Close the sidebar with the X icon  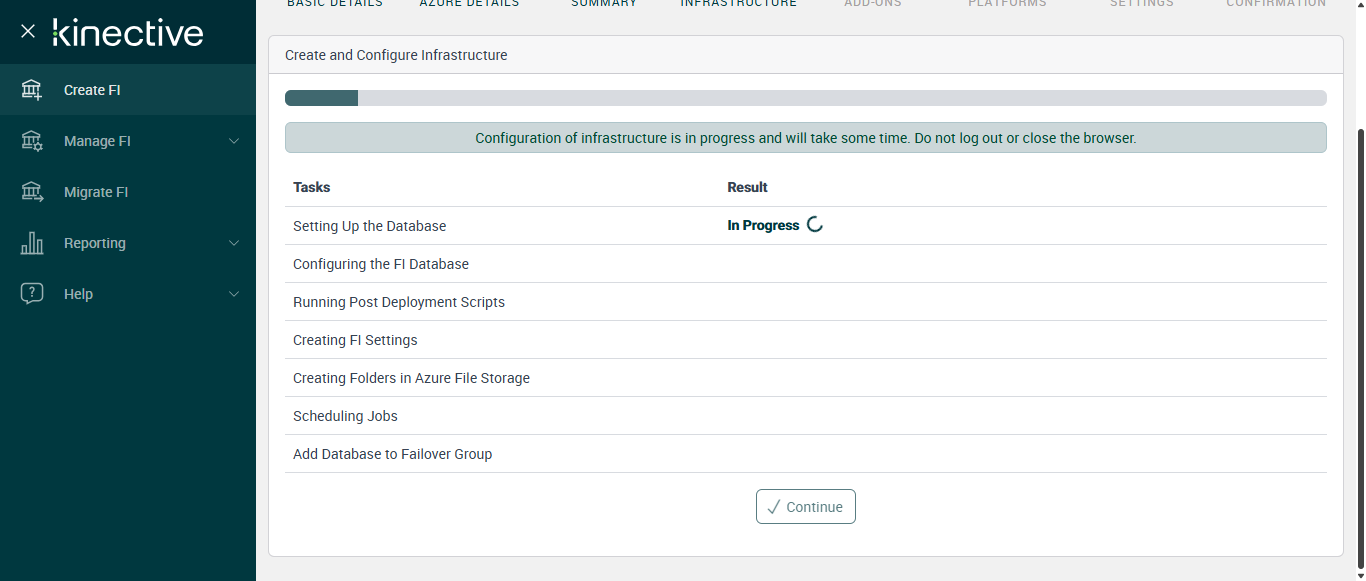click(x=28, y=31)
